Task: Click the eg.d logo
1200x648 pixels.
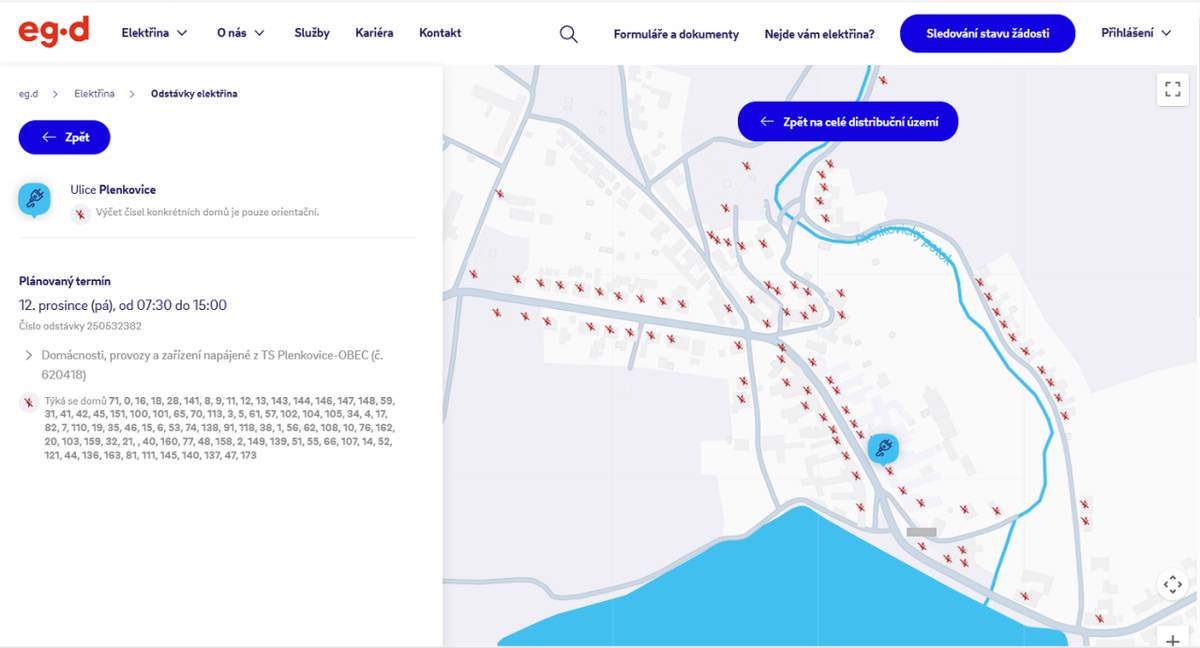Action: coord(53,32)
